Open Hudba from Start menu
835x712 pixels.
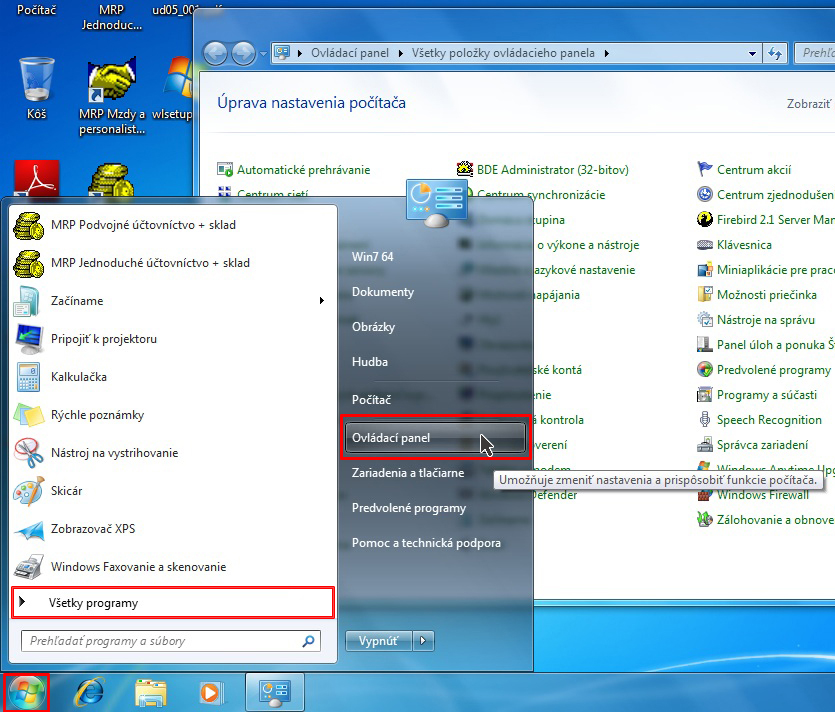(x=370, y=362)
